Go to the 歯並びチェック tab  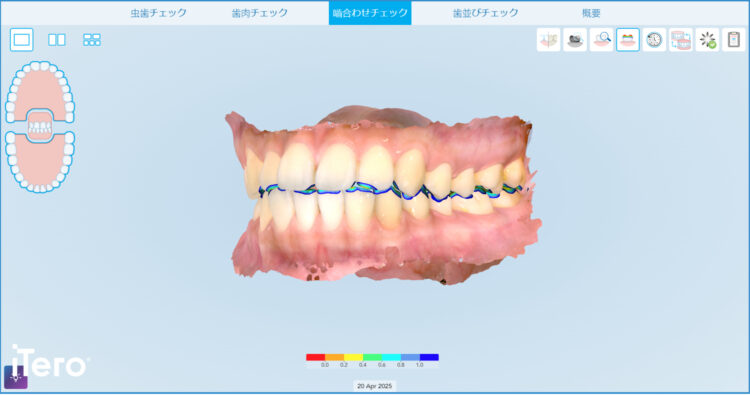[x=485, y=13]
